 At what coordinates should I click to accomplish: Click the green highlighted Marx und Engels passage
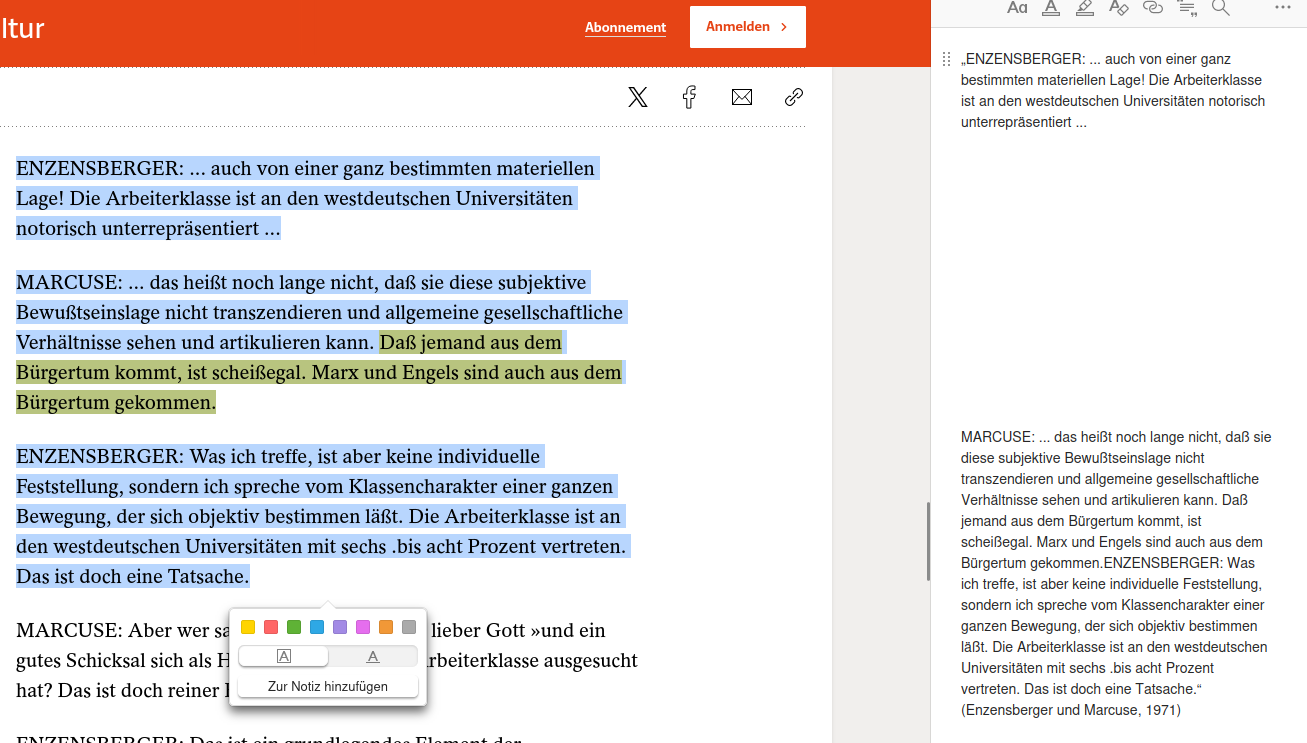(320, 373)
